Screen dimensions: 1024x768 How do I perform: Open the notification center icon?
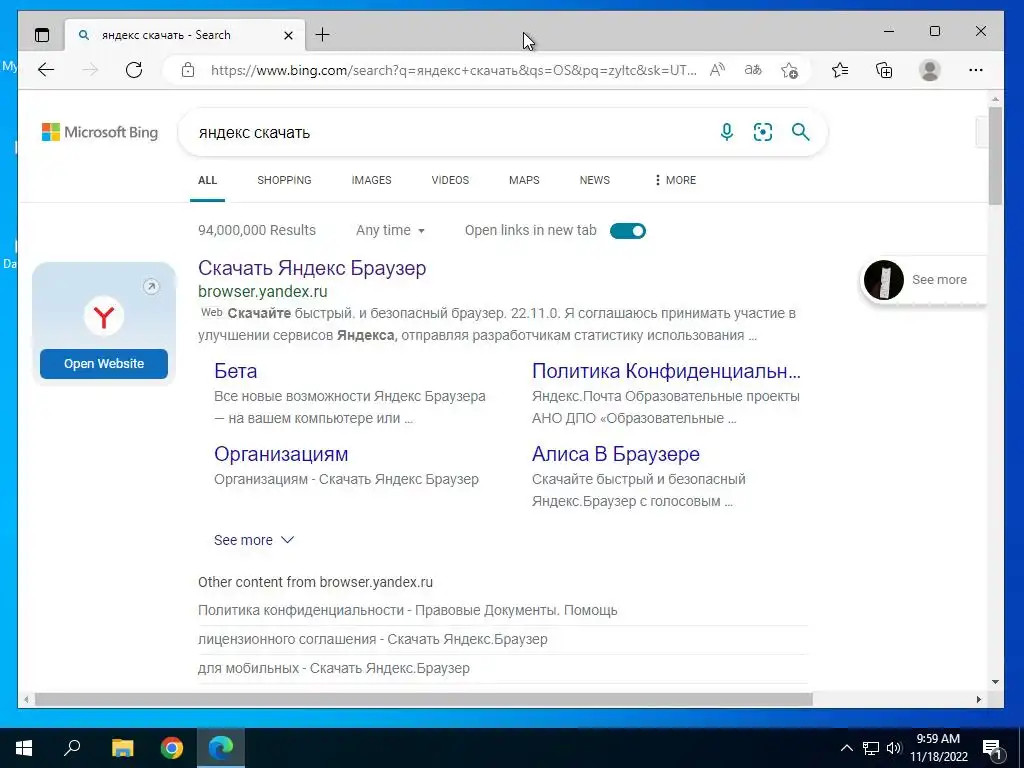tap(993, 748)
